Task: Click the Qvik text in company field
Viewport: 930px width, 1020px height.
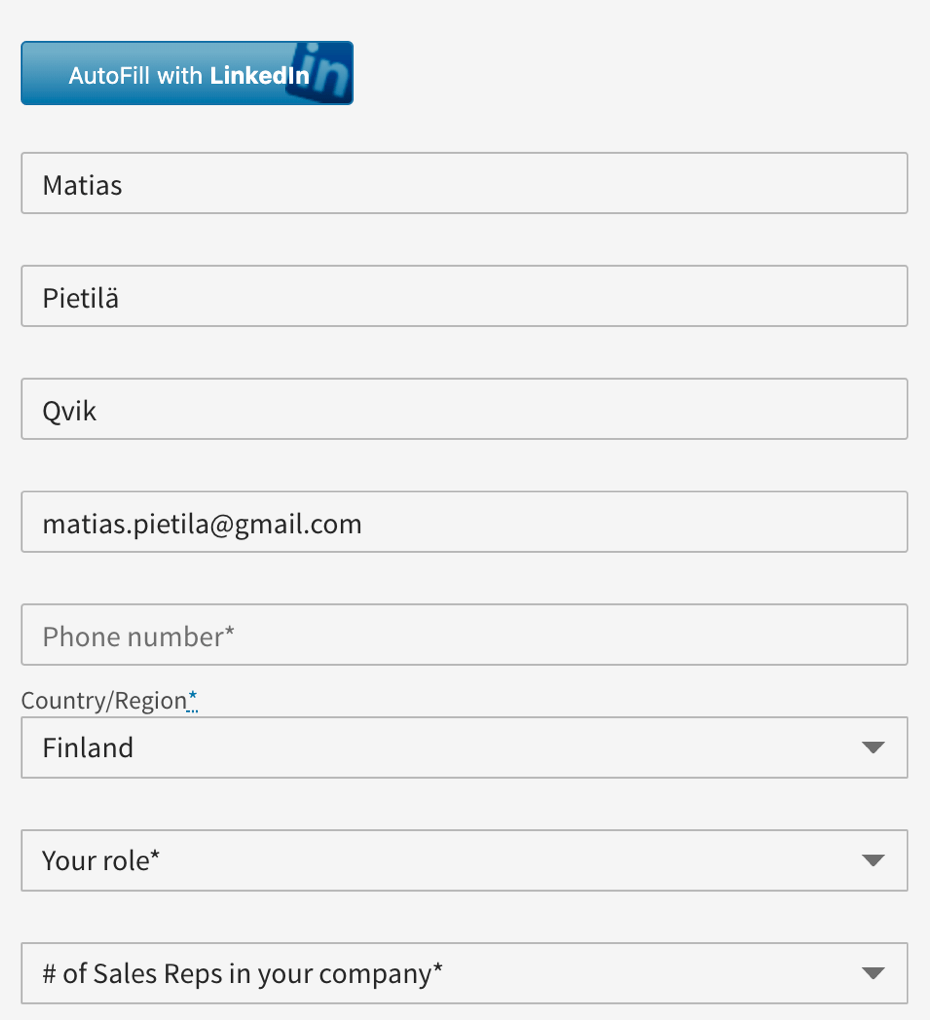Action: (x=70, y=411)
